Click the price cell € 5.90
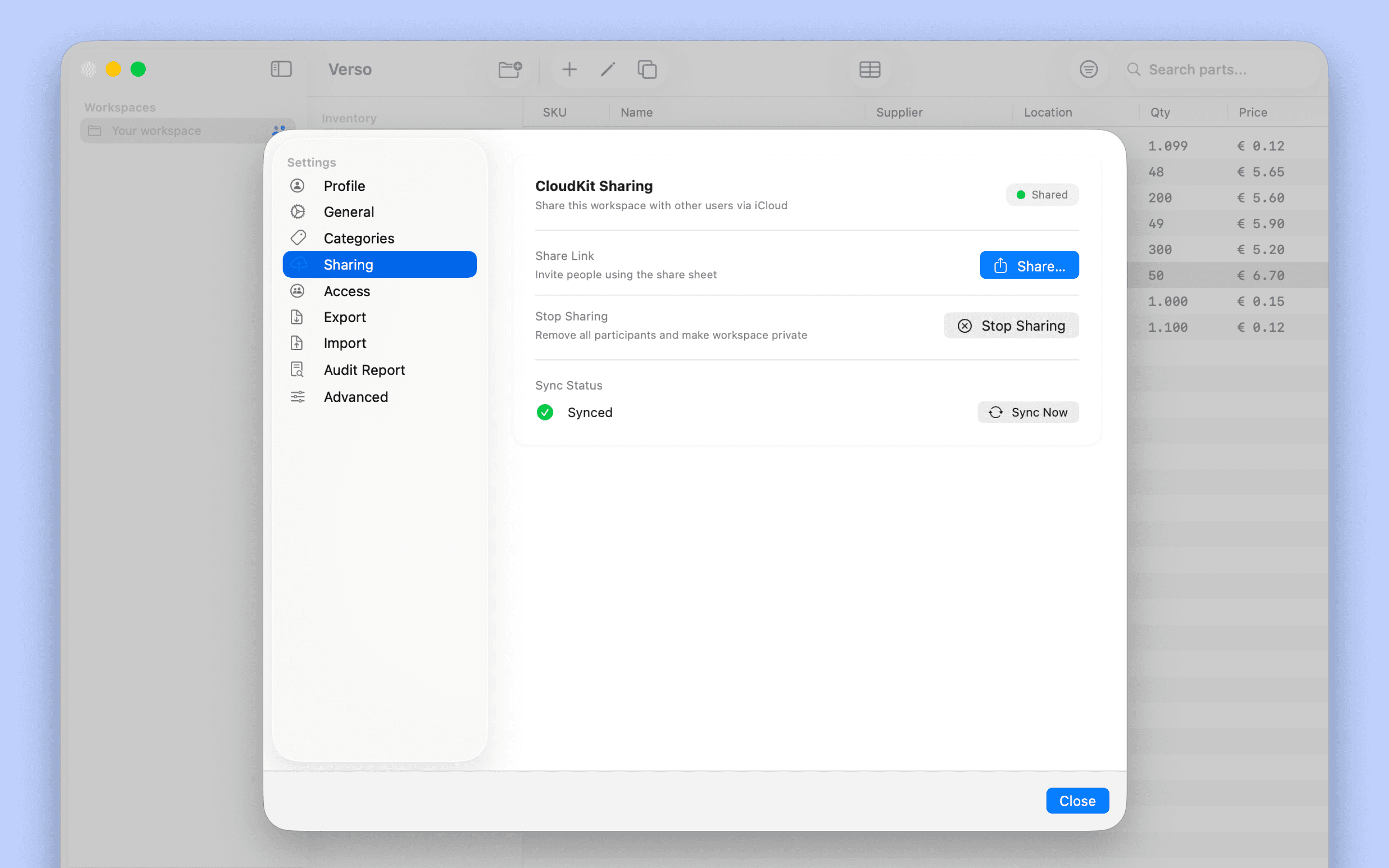 coord(1260,224)
